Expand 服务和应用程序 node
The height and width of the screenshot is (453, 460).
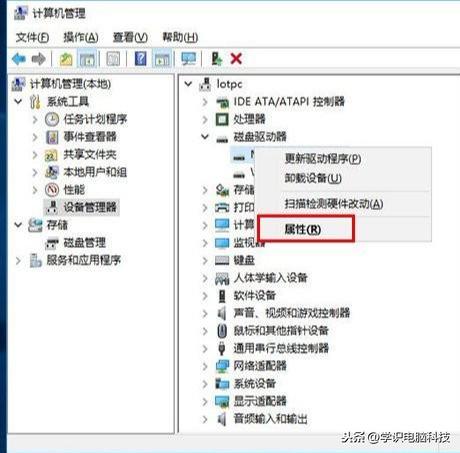tap(18, 261)
